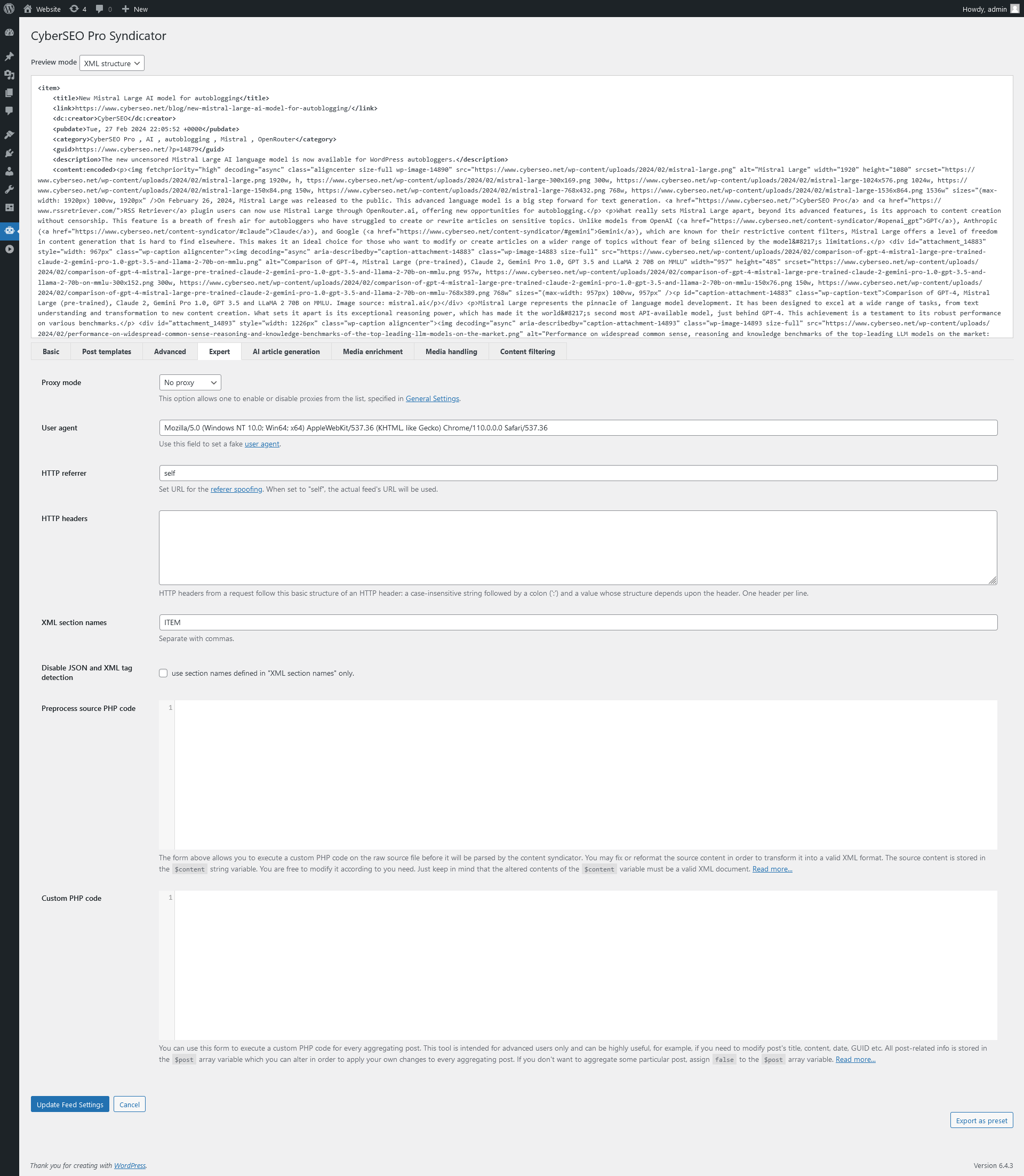Click Read more link under Custom PHP code
The height and width of the screenshot is (1176, 1024).
click(x=855, y=1059)
